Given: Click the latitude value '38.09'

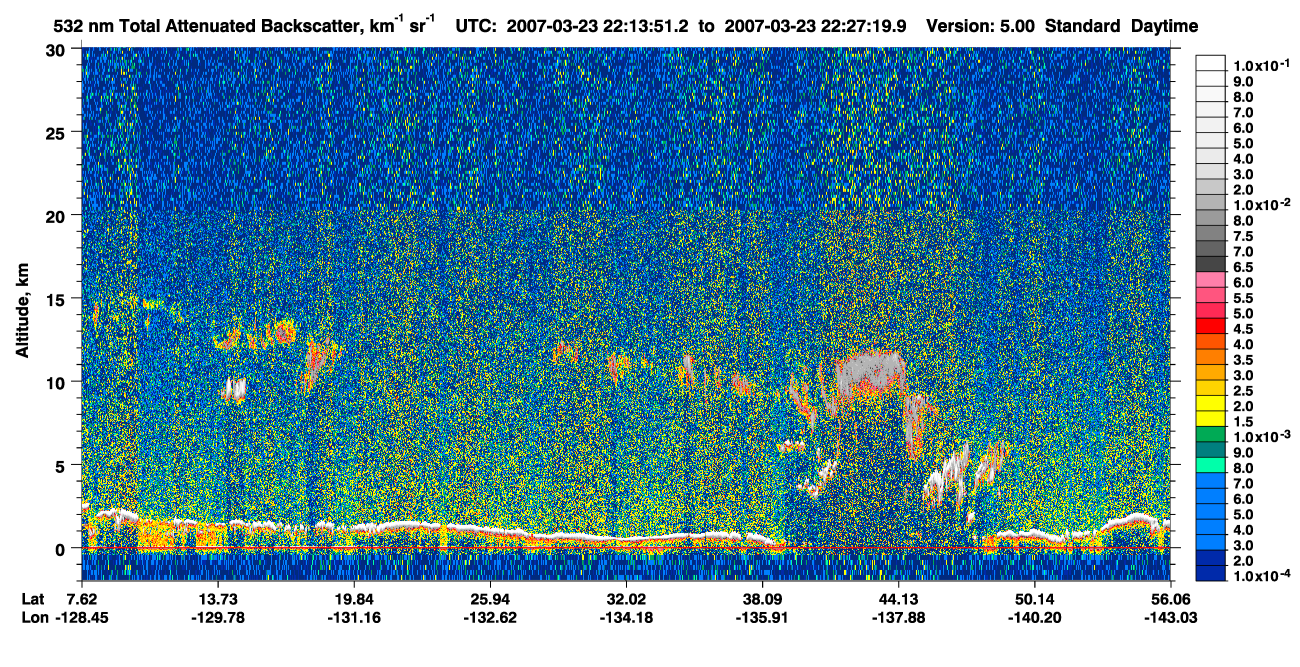Looking at the screenshot, I should pyautogui.click(x=762, y=598).
